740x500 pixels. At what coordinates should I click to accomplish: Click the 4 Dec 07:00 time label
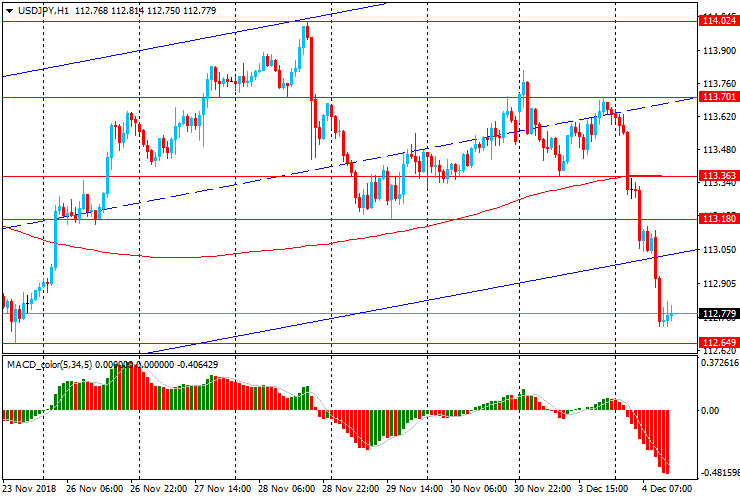pyautogui.click(x=667, y=489)
